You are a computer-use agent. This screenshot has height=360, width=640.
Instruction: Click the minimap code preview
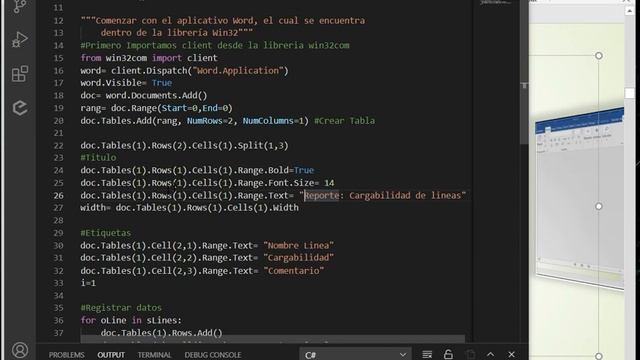click(x=496, y=2)
